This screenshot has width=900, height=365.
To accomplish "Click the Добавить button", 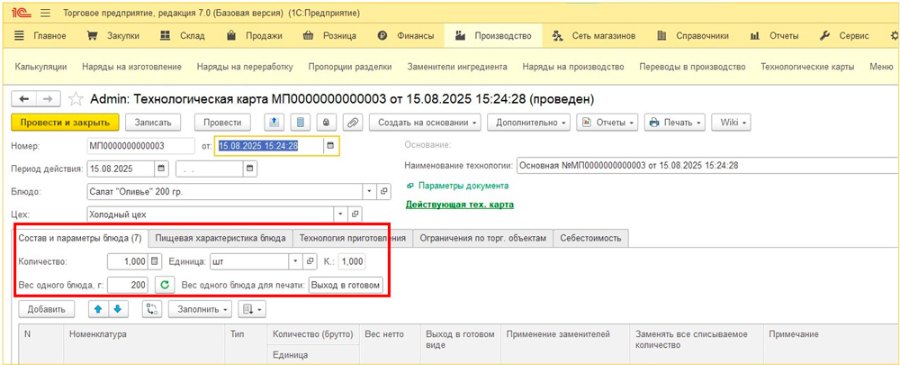I will pos(46,309).
